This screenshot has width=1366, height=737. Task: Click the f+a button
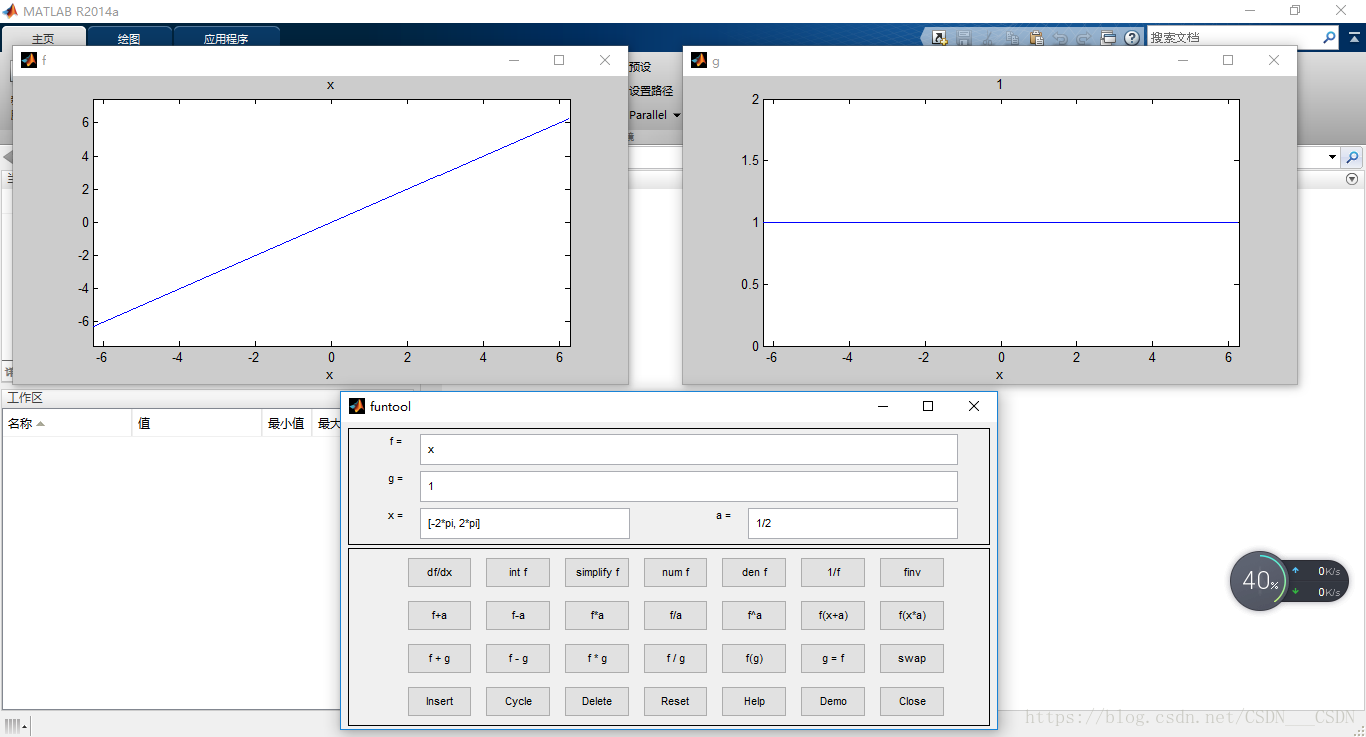click(x=440, y=616)
